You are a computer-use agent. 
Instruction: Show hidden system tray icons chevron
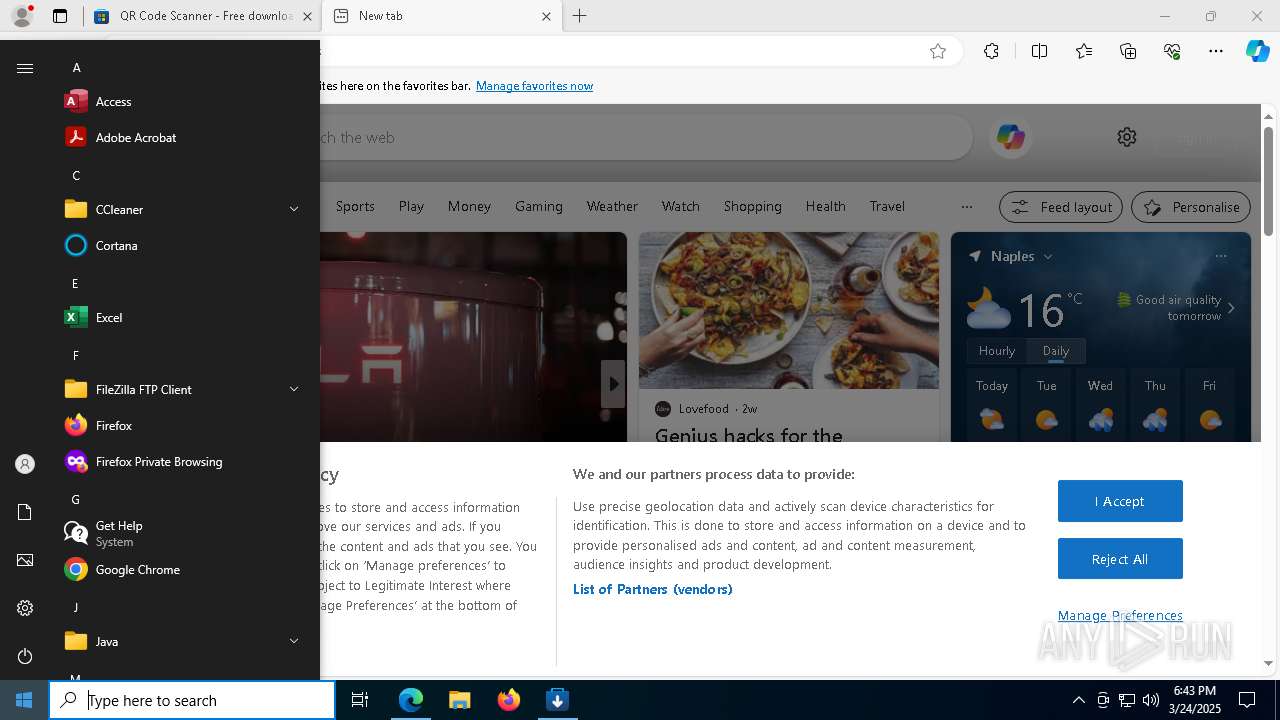coord(1078,700)
